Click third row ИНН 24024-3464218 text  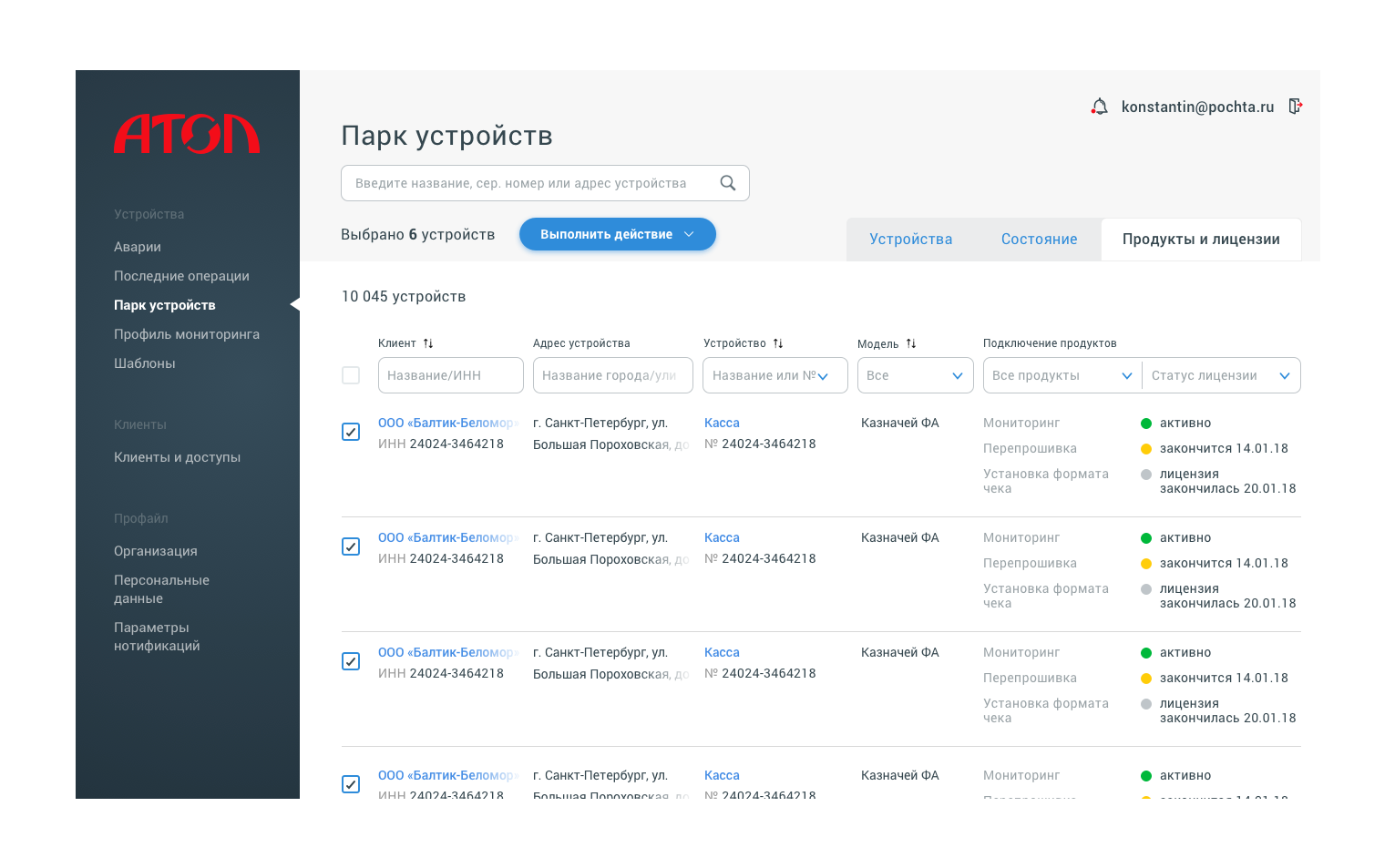[441, 673]
